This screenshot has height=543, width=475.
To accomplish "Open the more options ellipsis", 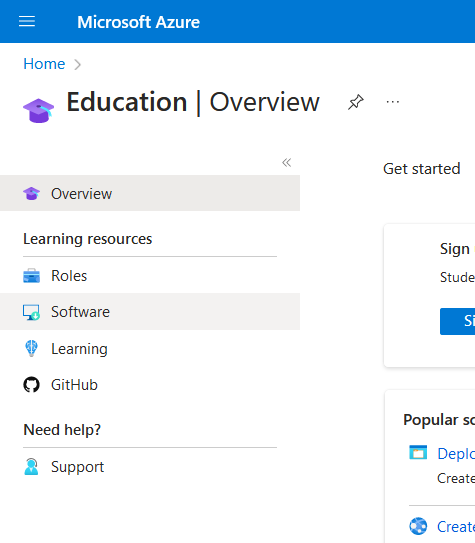I will click(x=393, y=102).
